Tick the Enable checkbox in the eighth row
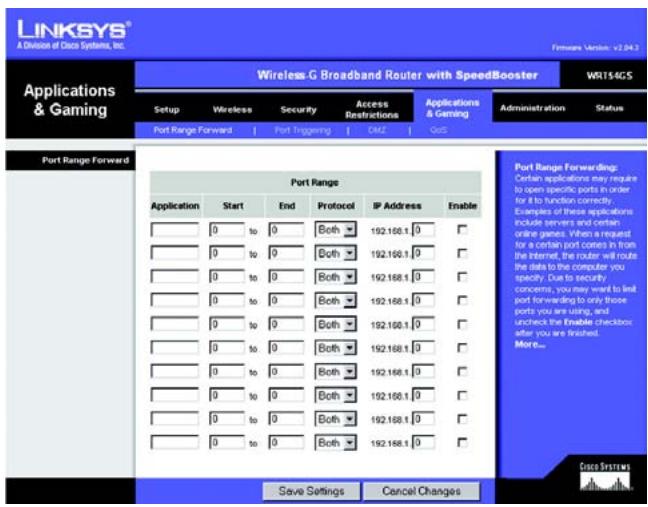This screenshot has width=648, height=507. point(462,395)
